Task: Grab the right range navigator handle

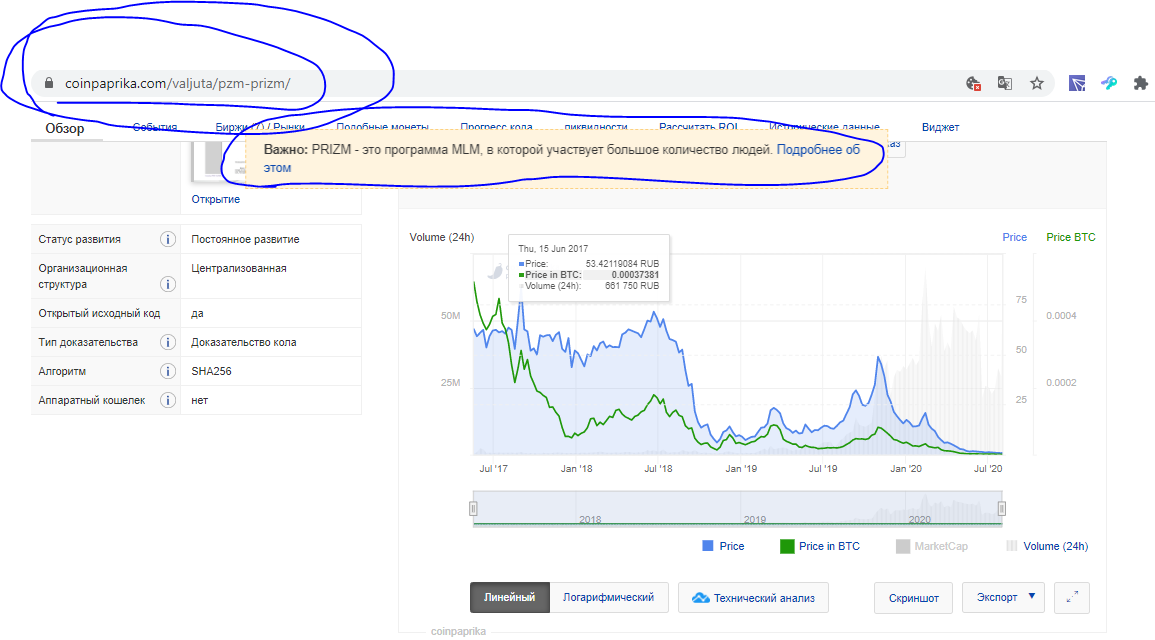Action: point(1002,508)
